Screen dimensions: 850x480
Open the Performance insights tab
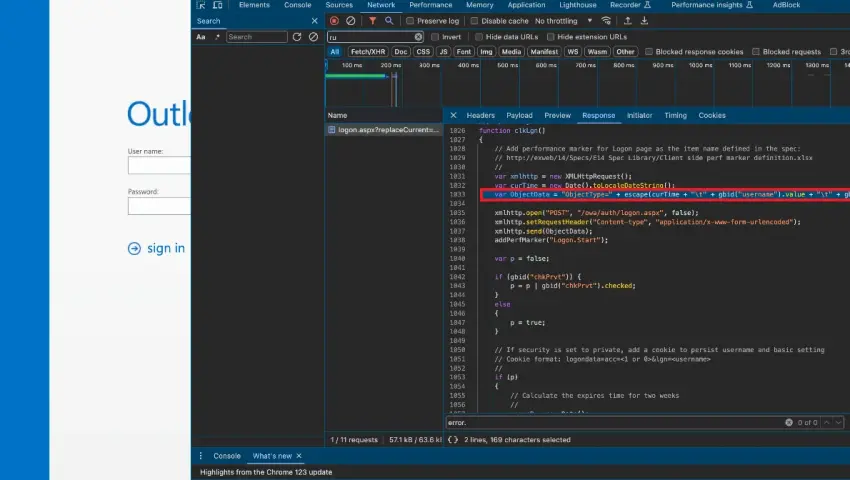pyautogui.click(x=712, y=5)
